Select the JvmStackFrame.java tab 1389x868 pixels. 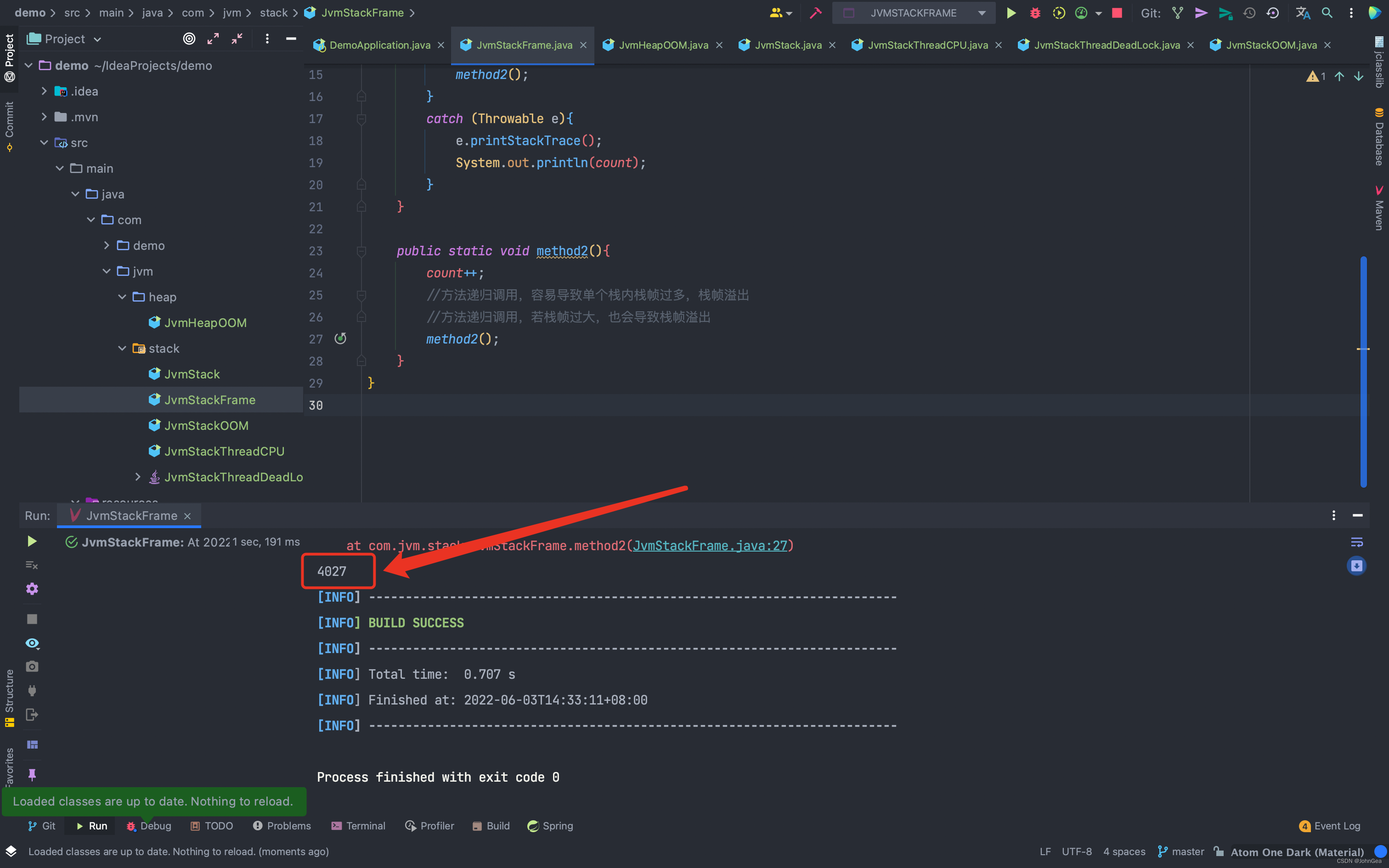tap(524, 45)
